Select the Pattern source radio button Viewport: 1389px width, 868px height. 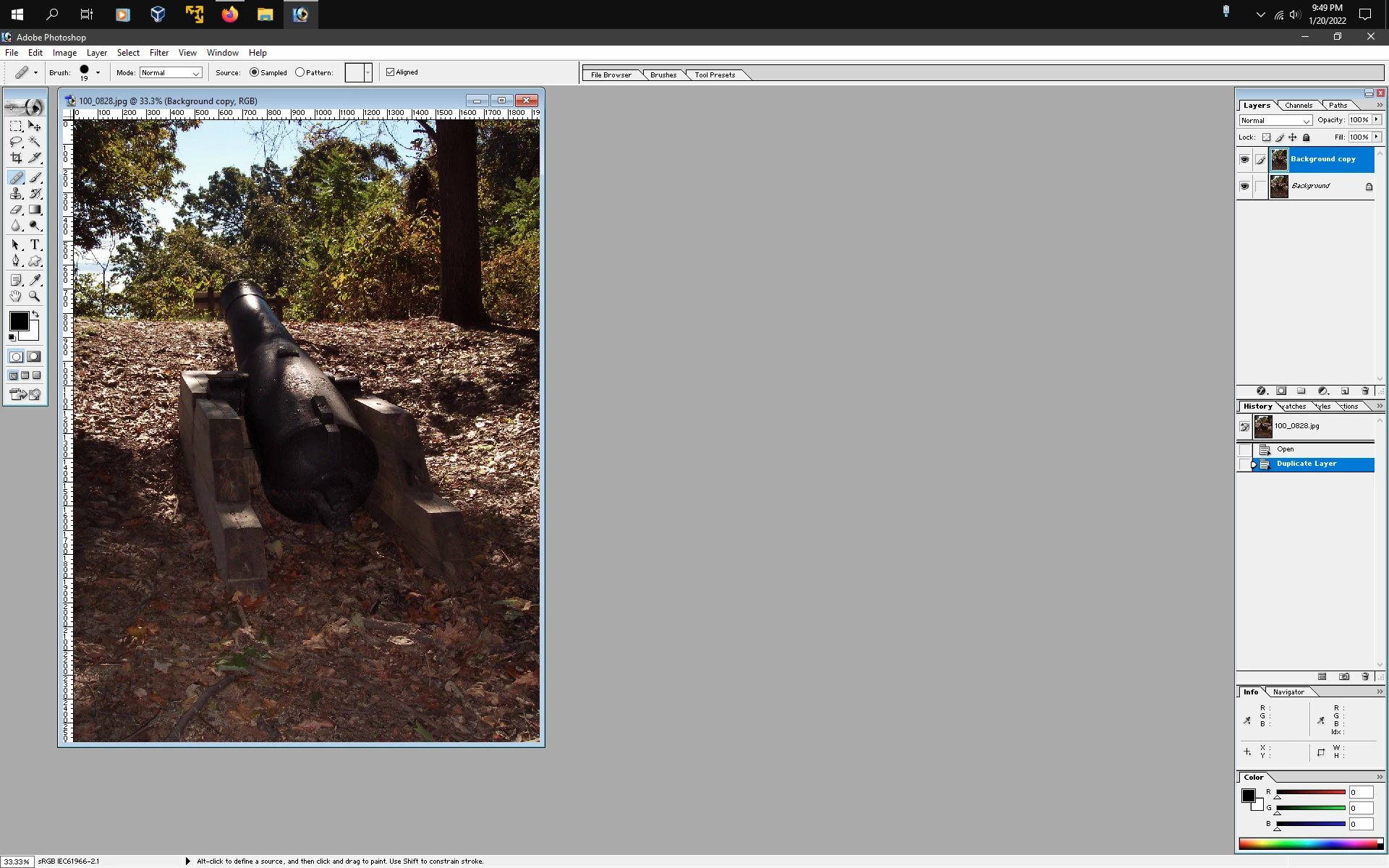[300, 72]
